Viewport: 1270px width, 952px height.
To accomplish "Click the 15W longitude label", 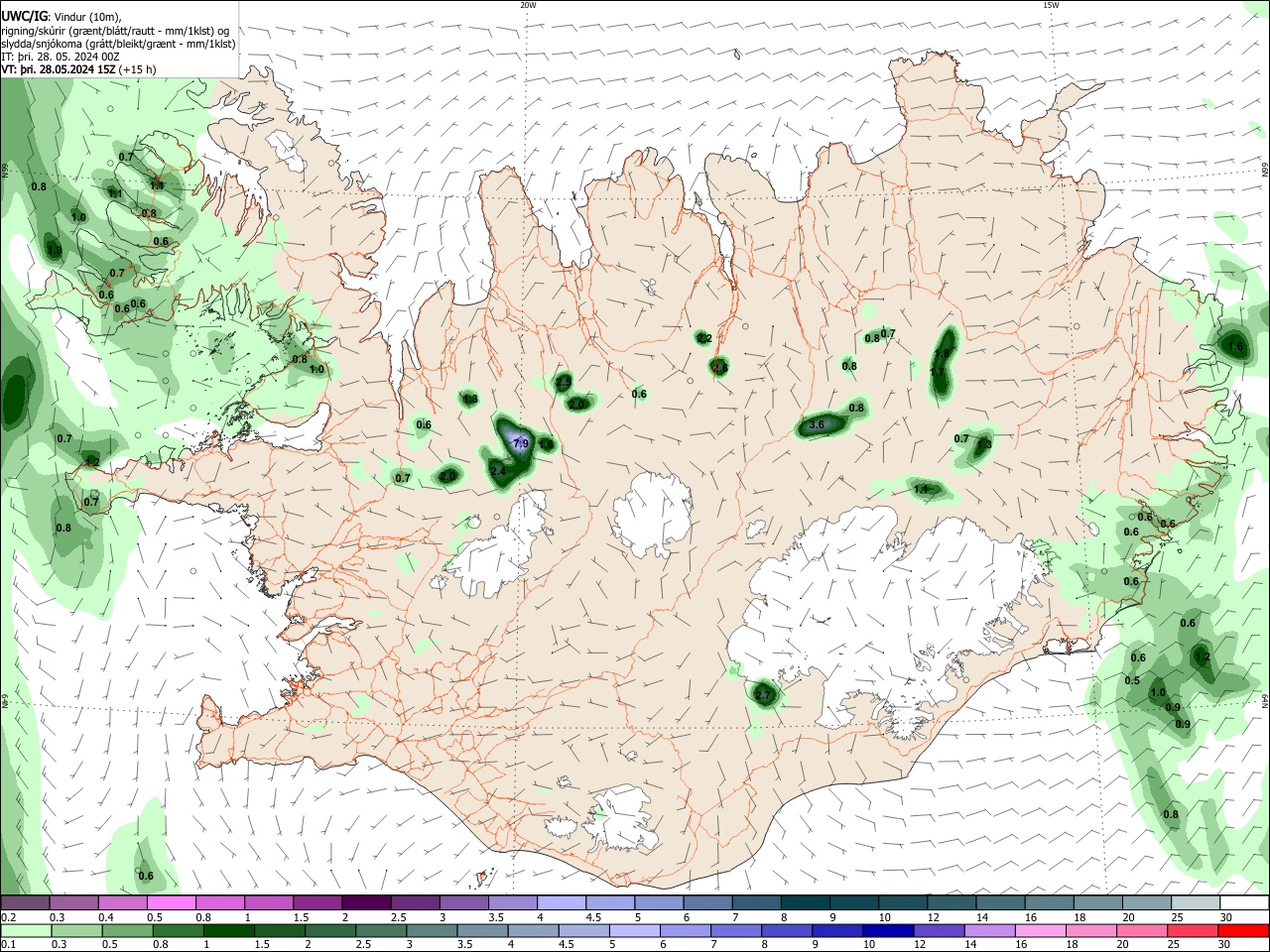I will [x=1051, y=5].
